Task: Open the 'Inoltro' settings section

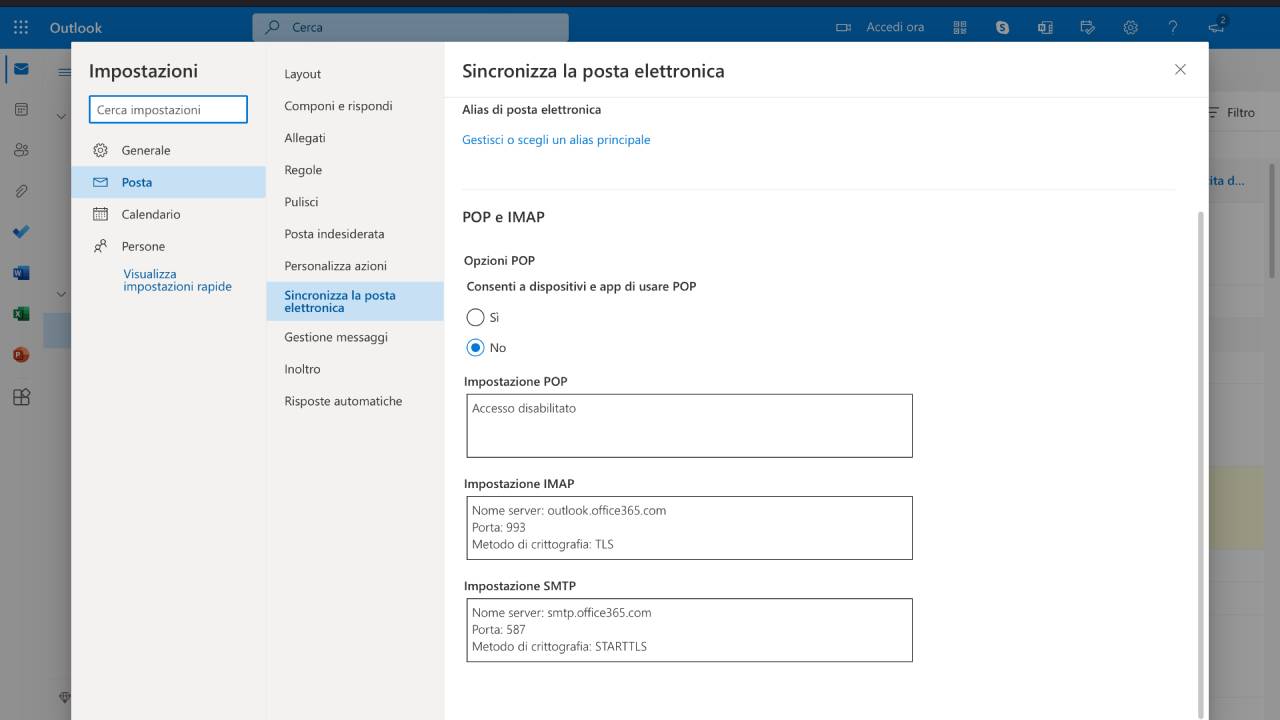Action: [302, 369]
